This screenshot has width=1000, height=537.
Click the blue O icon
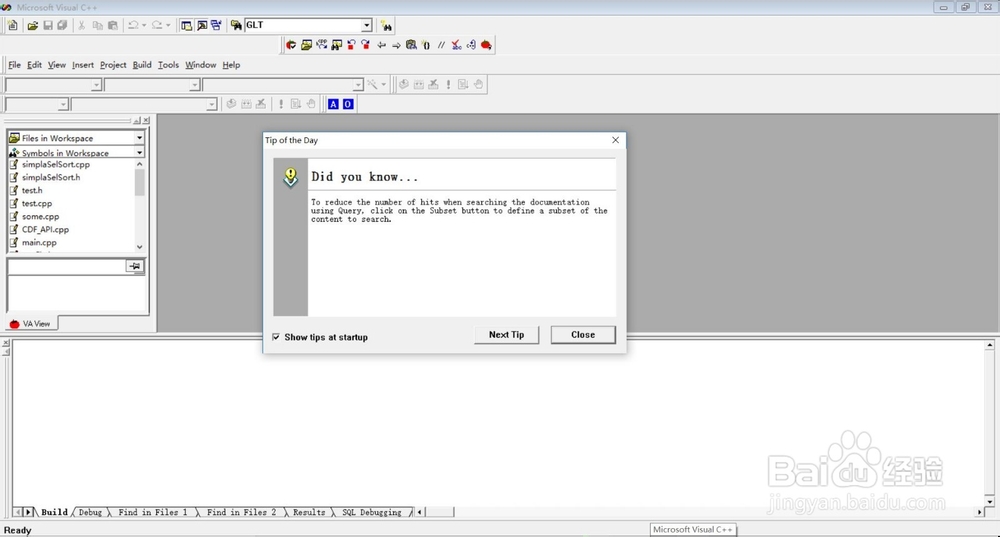pyautogui.click(x=348, y=104)
